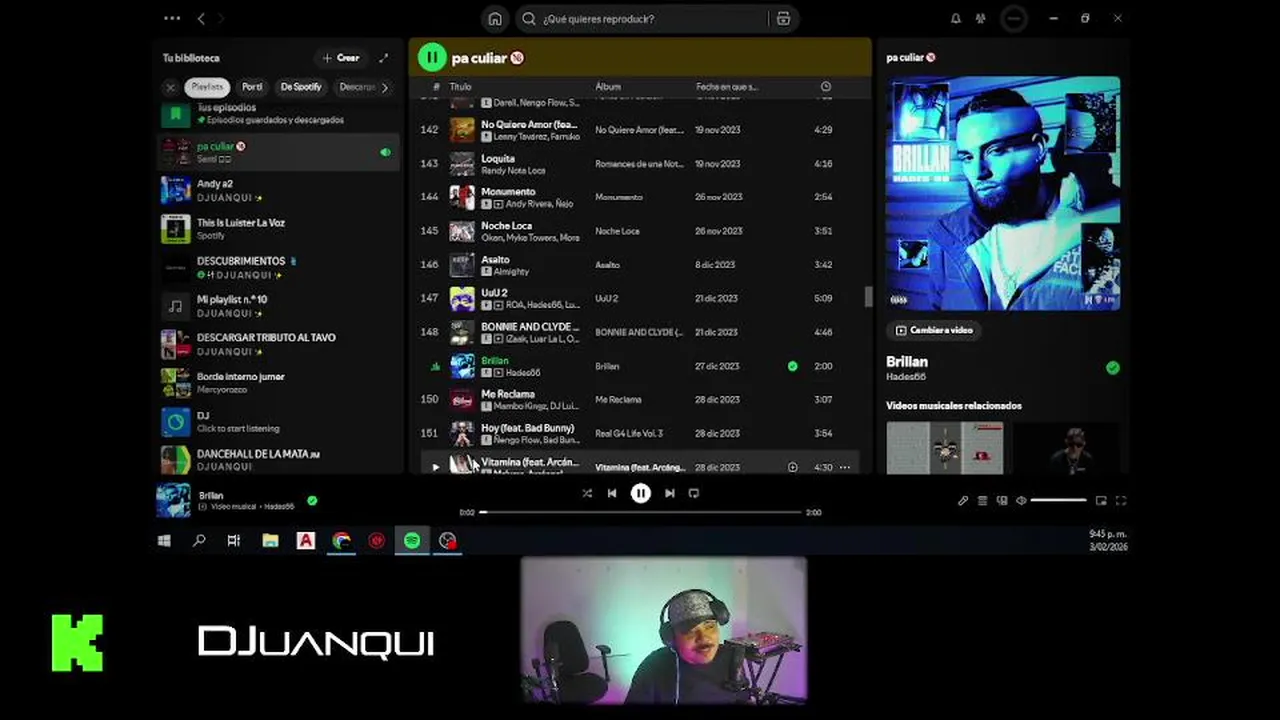1280x720 pixels.
Task: Open the Browse icon in search bar
Action: [783, 19]
